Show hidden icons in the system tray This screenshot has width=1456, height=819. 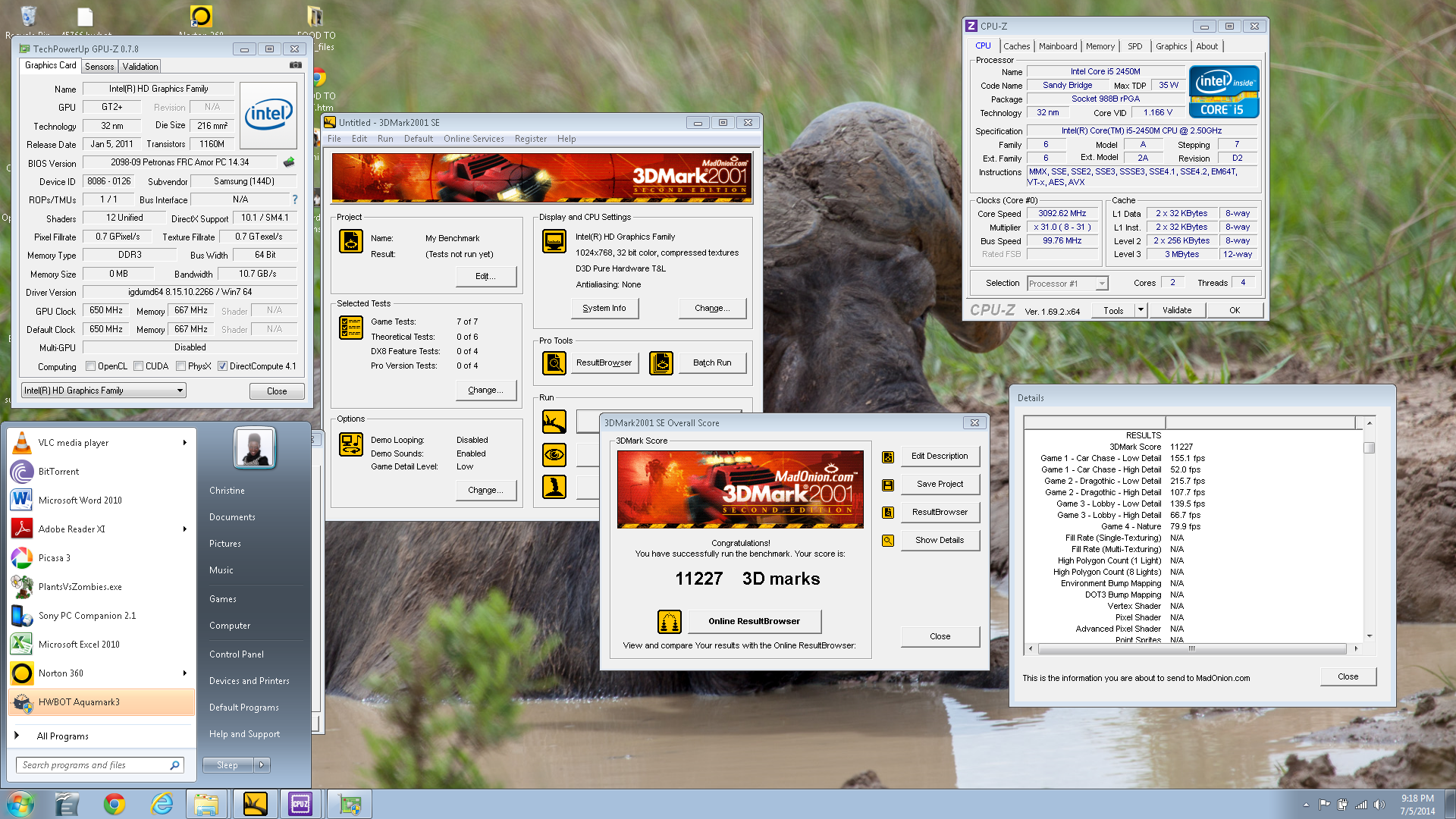click(1306, 805)
